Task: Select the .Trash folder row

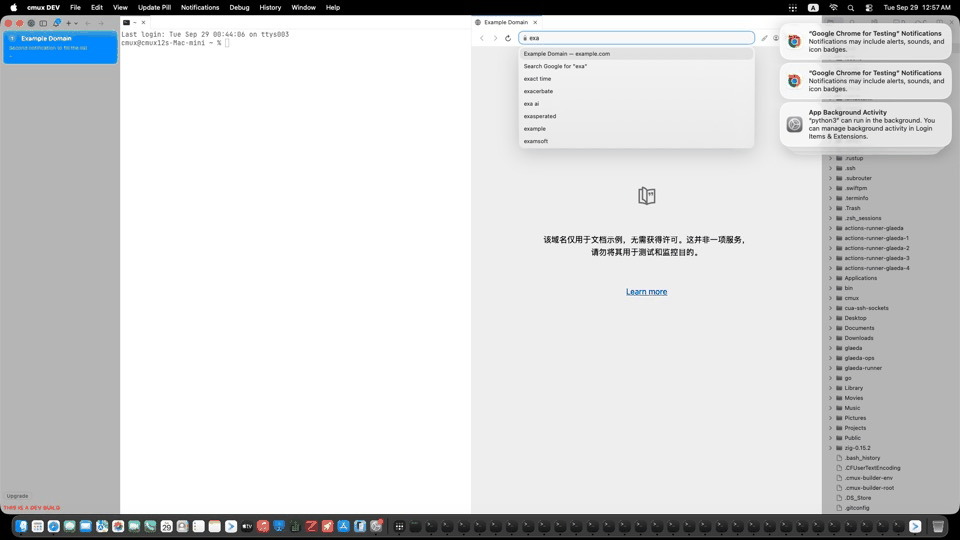Action: 891,208
